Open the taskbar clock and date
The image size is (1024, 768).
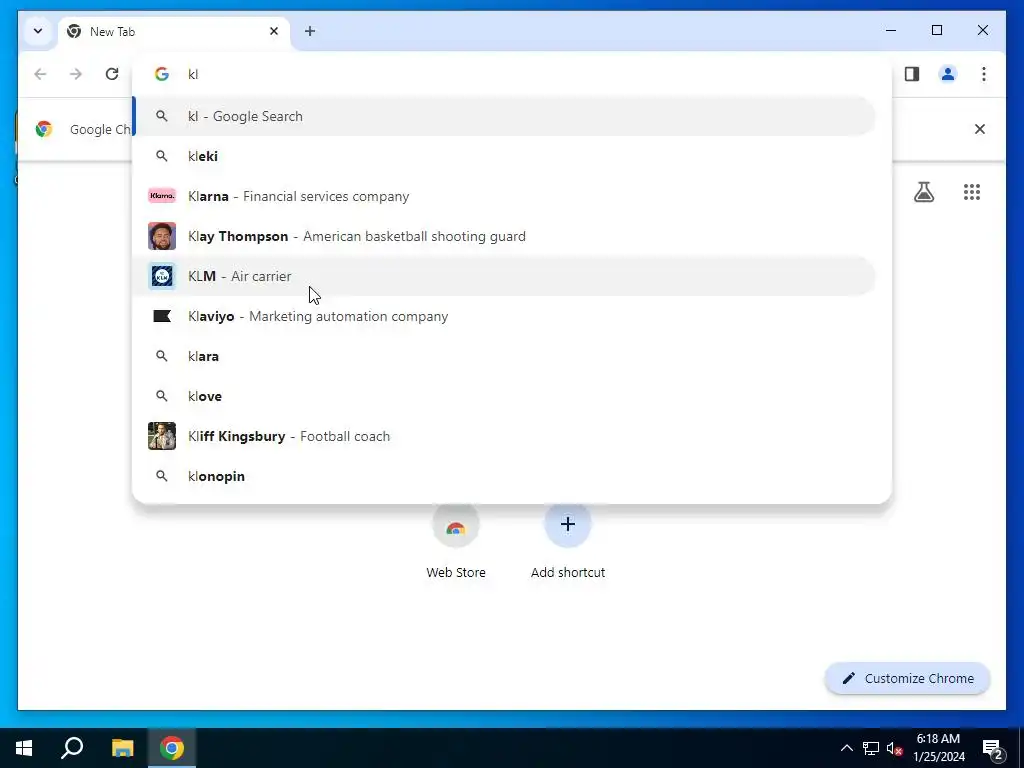[938, 748]
